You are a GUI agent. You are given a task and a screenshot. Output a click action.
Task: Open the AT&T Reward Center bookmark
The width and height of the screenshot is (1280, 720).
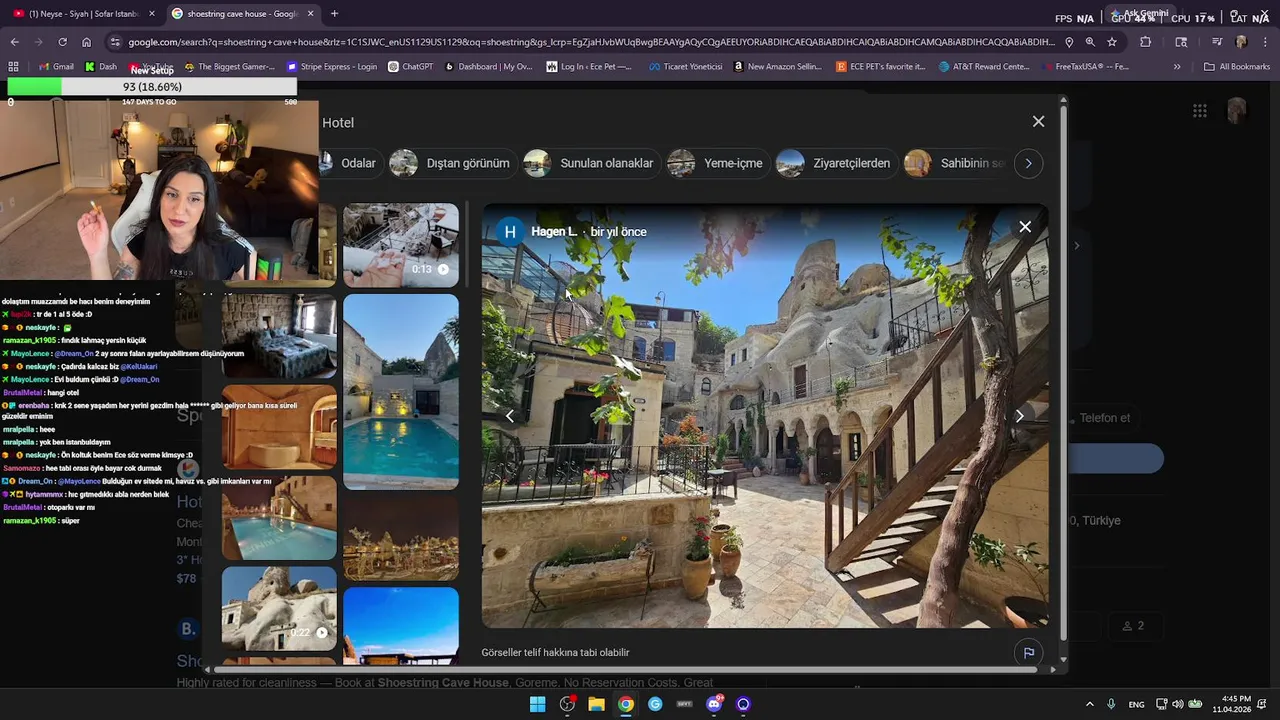click(x=984, y=66)
